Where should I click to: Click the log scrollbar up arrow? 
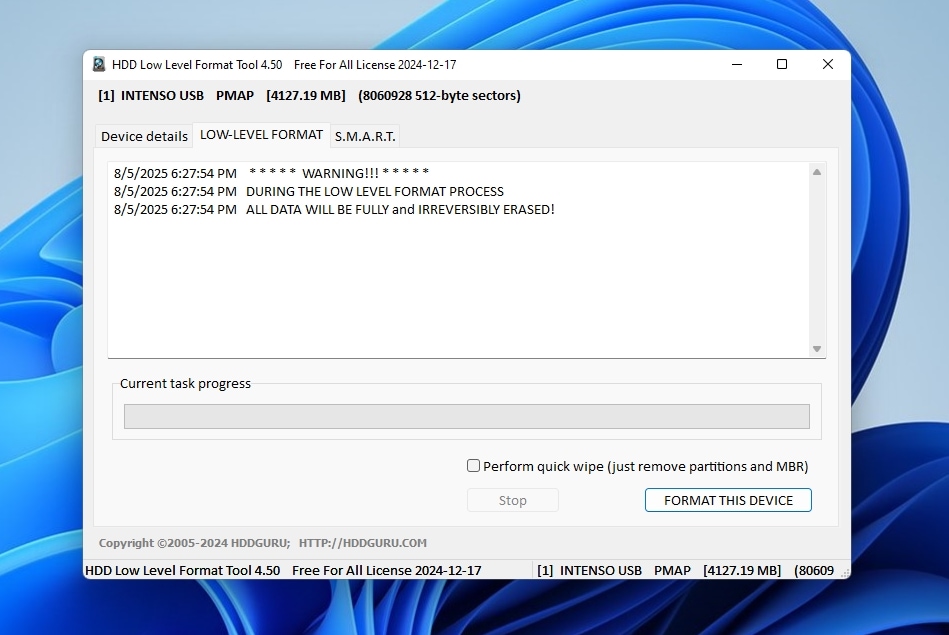pos(817,172)
